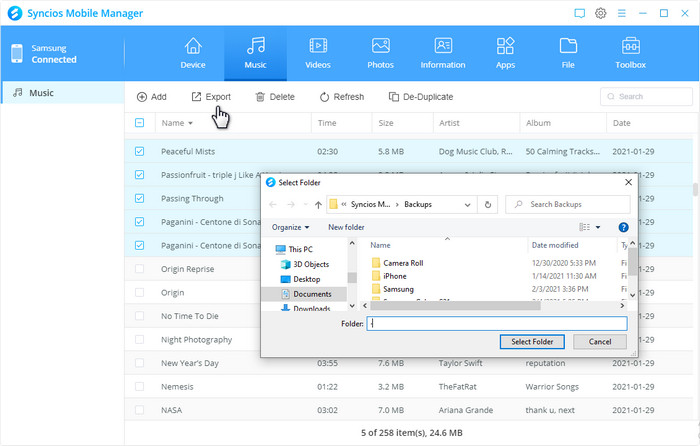Cancel the Select Folder dialog

pyautogui.click(x=600, y=342)
